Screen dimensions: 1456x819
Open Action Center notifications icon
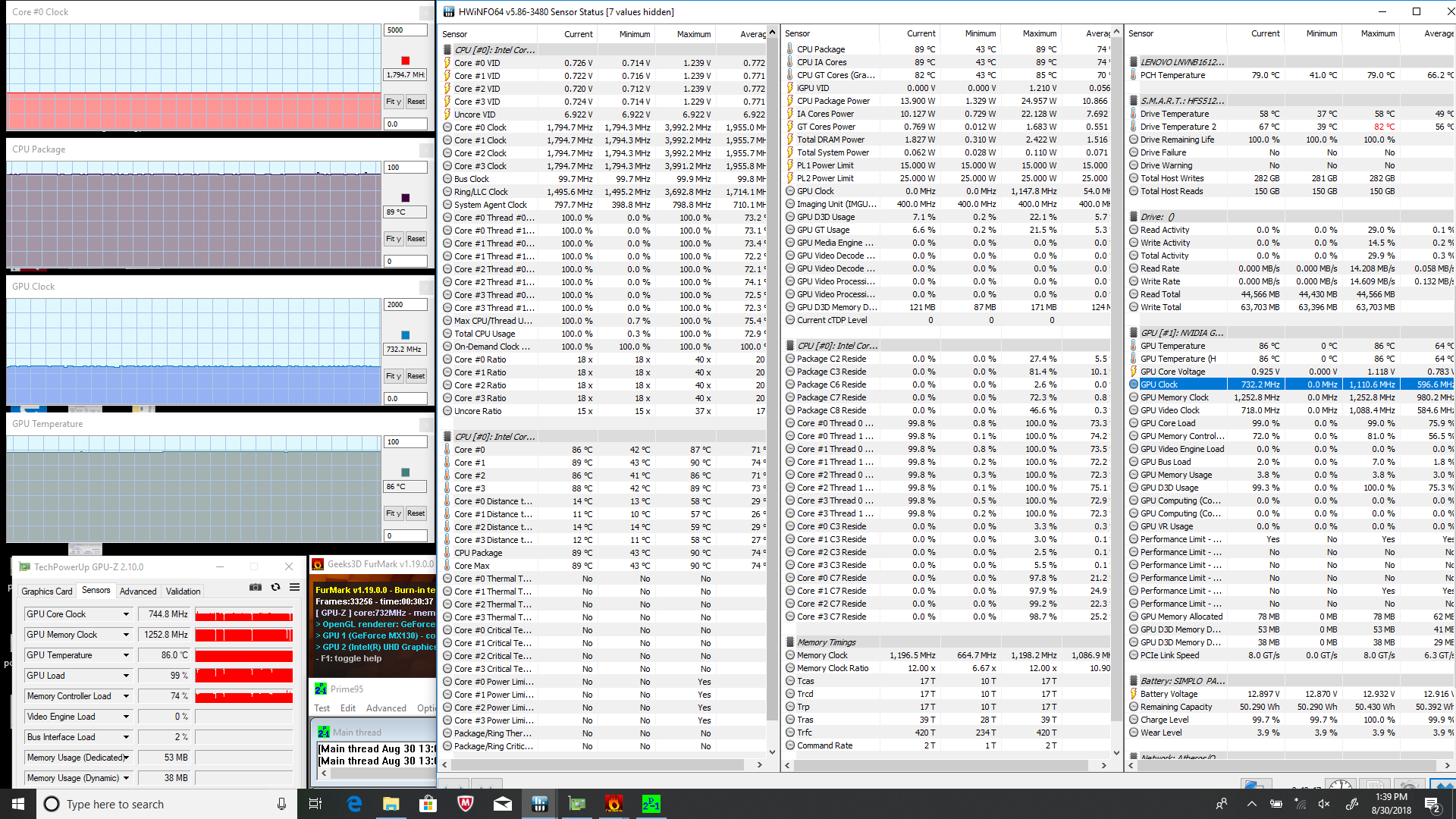click(1432, 804)
